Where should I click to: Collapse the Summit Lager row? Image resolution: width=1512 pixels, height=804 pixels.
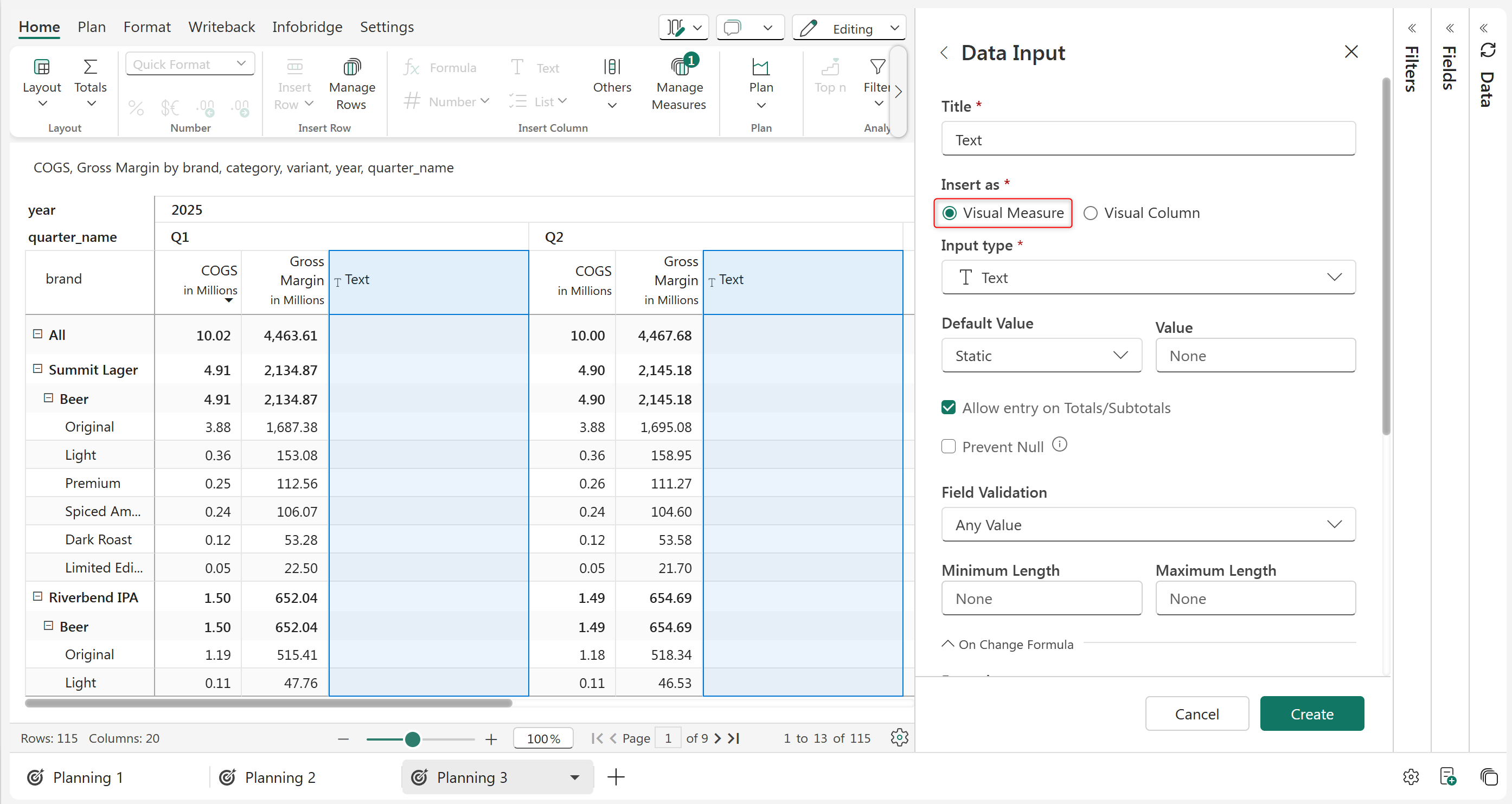37,369
